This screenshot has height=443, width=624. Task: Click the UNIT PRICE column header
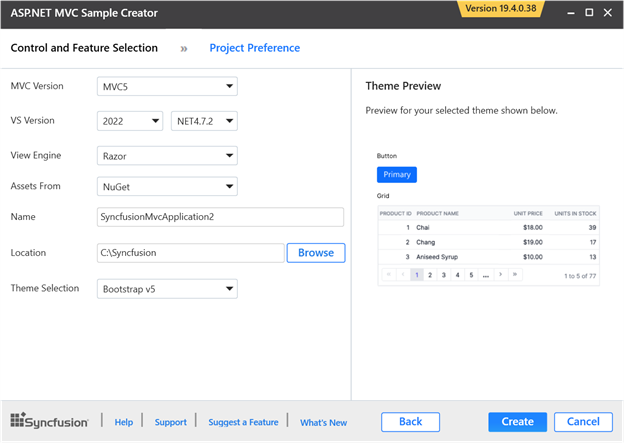(x=528, y=213)
